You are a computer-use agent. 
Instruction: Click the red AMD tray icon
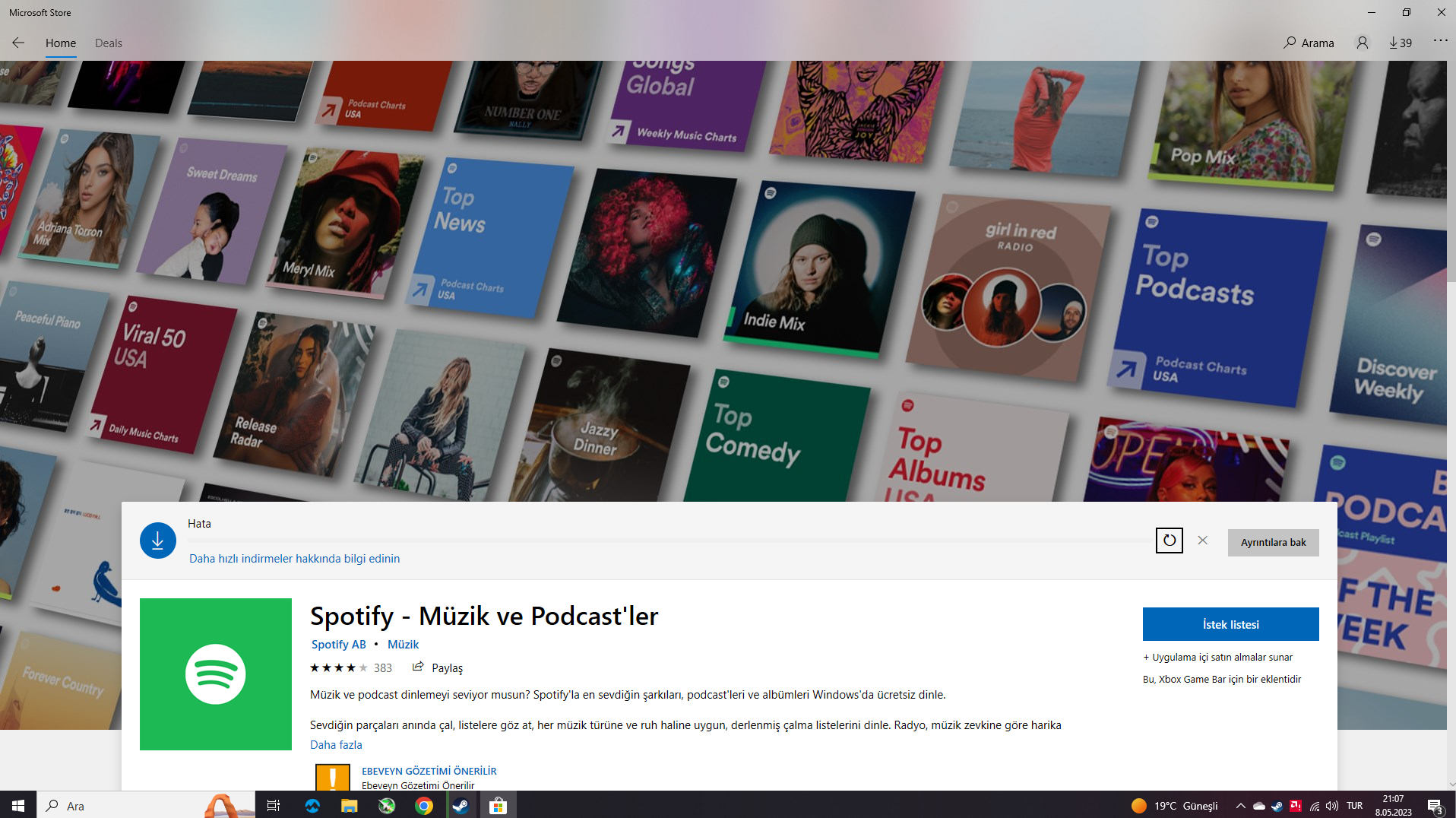pyautogui.click(x=1296, y=806)
